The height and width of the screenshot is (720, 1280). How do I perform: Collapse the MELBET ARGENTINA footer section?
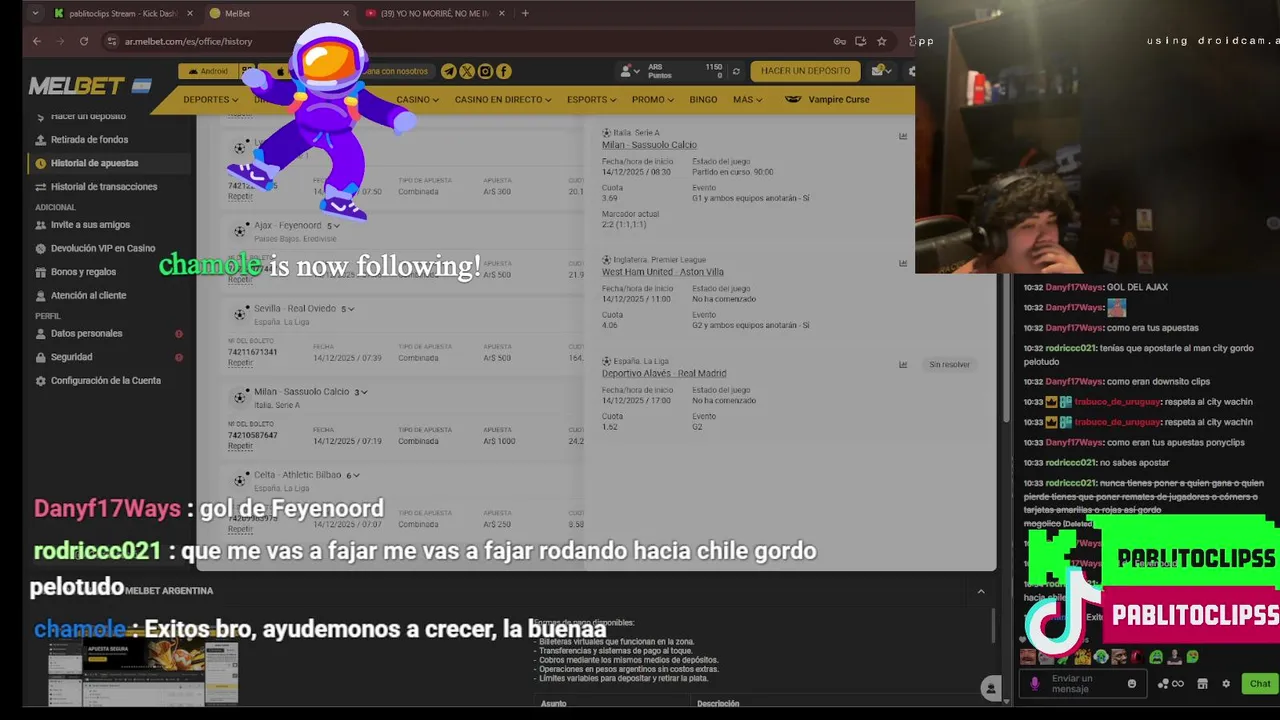[980, 591]
